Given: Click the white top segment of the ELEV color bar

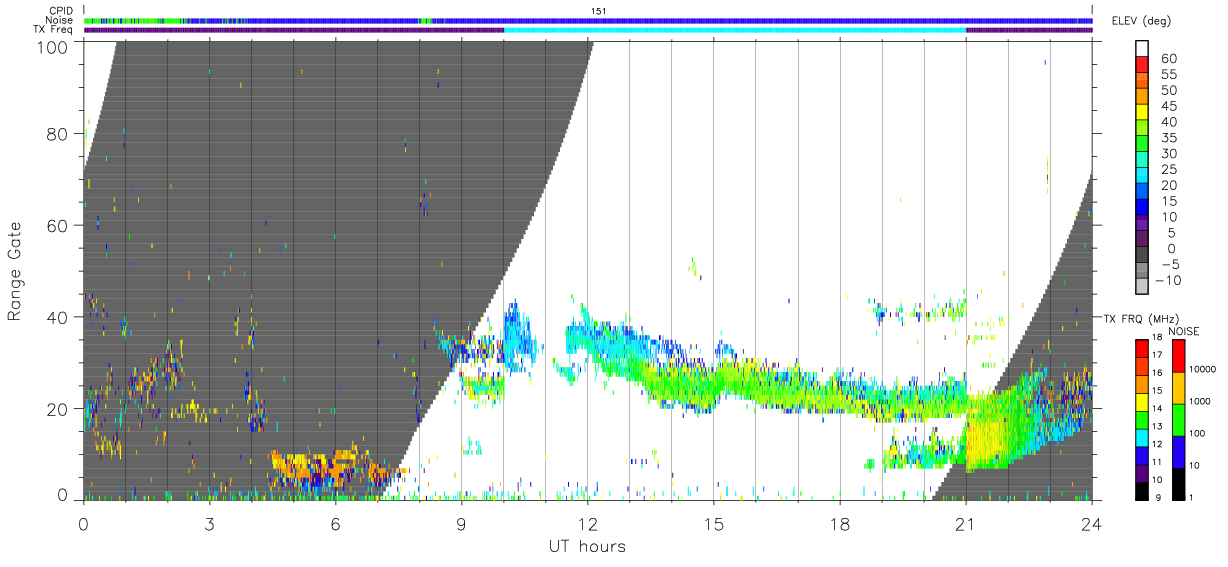Looking at the screenshot, I should point(1142,50).
